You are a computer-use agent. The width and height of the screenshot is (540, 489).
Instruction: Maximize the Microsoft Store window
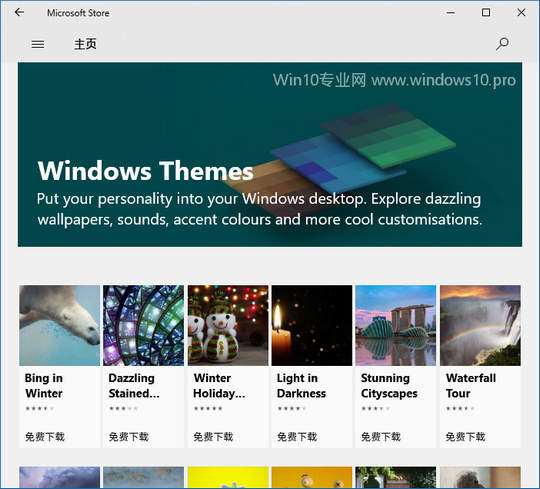[x=486, y=13]
